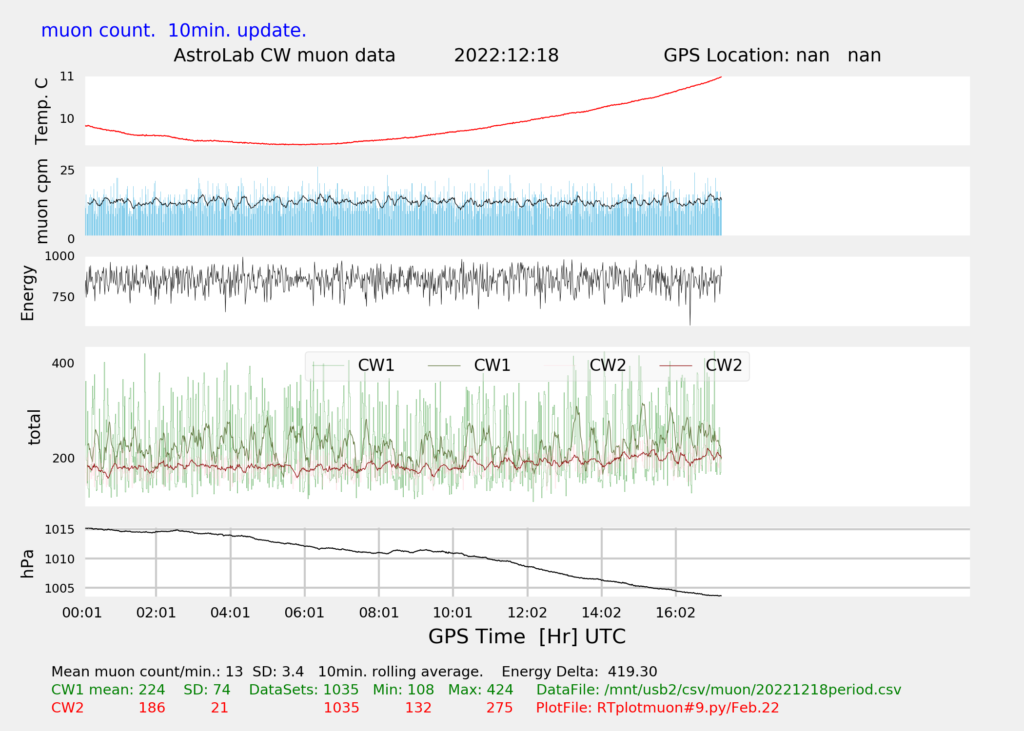Select the "Temp. C" axis label

42,110
